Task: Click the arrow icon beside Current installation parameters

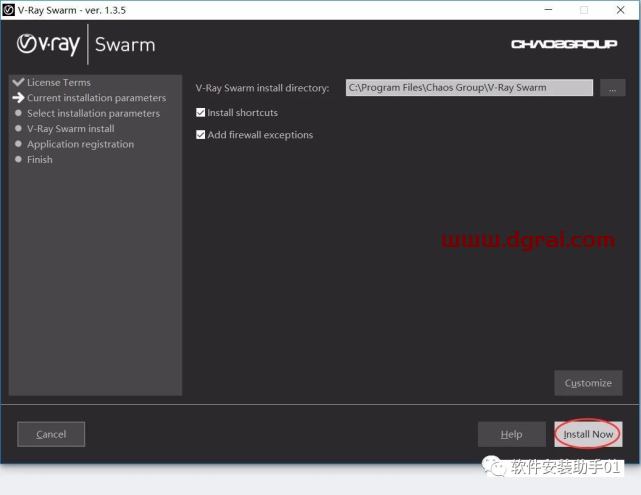Action: pos(18,97)
